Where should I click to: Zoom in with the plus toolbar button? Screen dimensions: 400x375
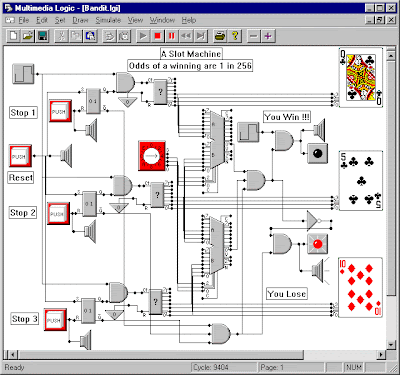click(x=268, y=36)
